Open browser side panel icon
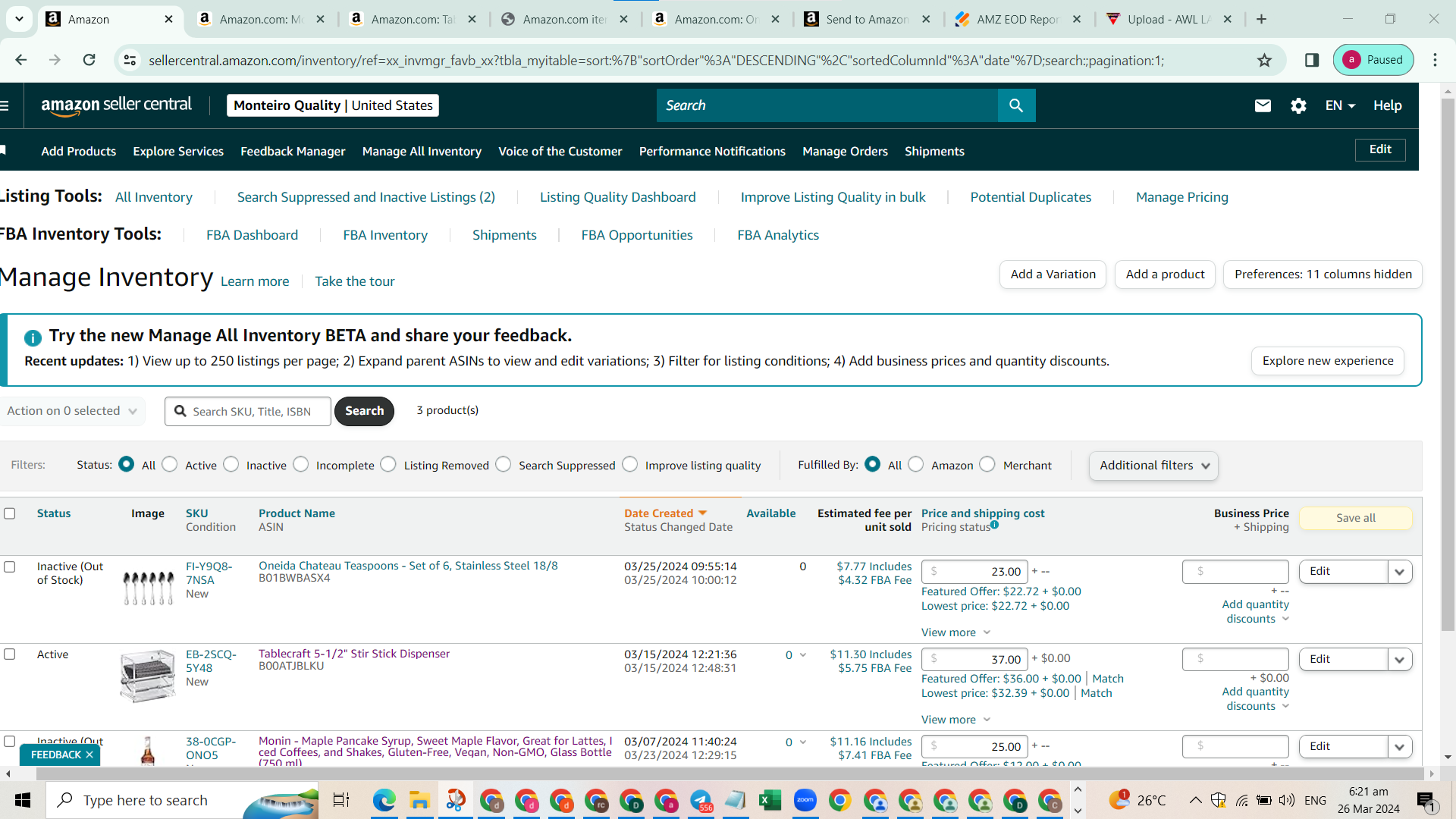Viewport: 1456px width, 819px height. pyautogui.click(x=1311, y=60)
